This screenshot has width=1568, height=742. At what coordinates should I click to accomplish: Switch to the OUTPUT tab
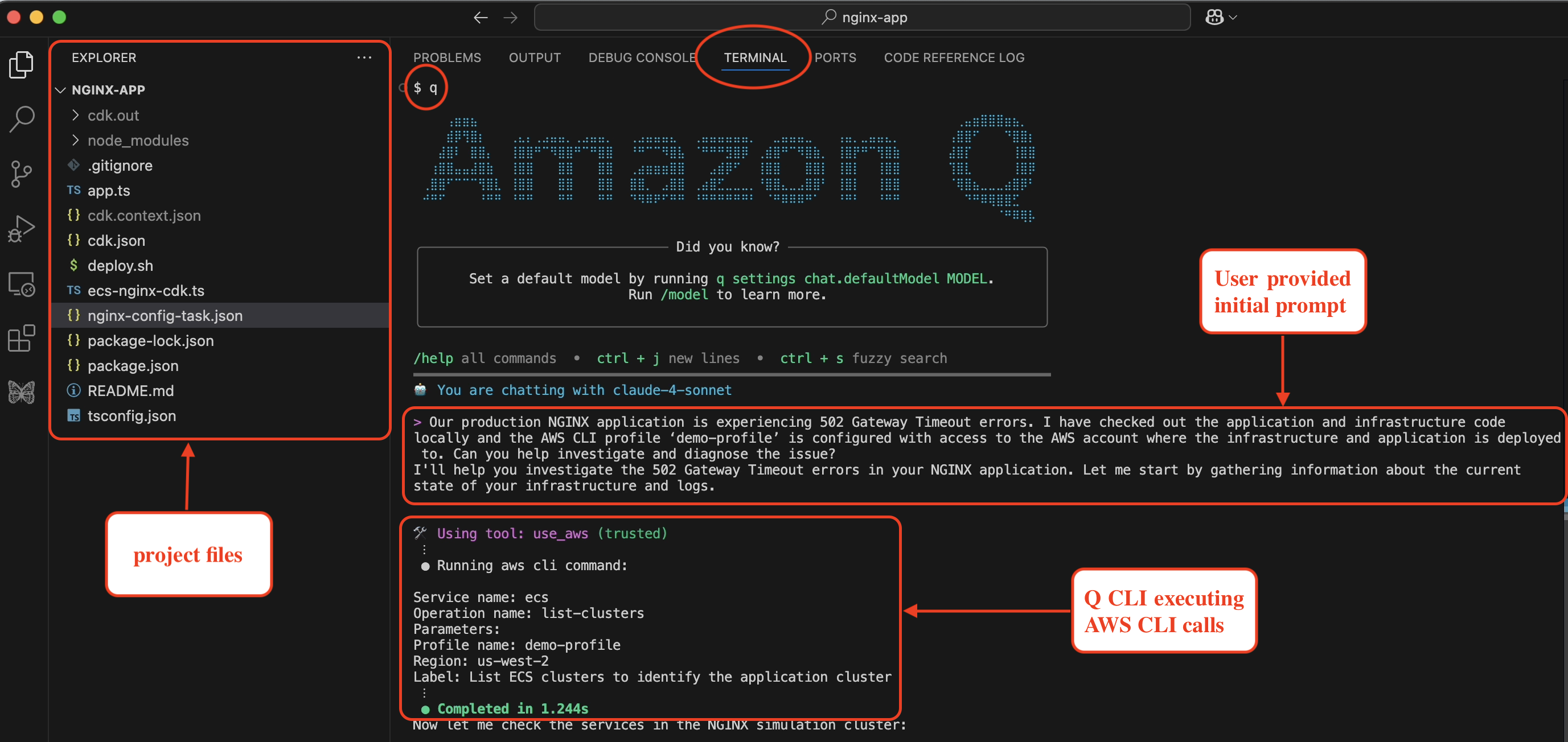coord(535,57)
